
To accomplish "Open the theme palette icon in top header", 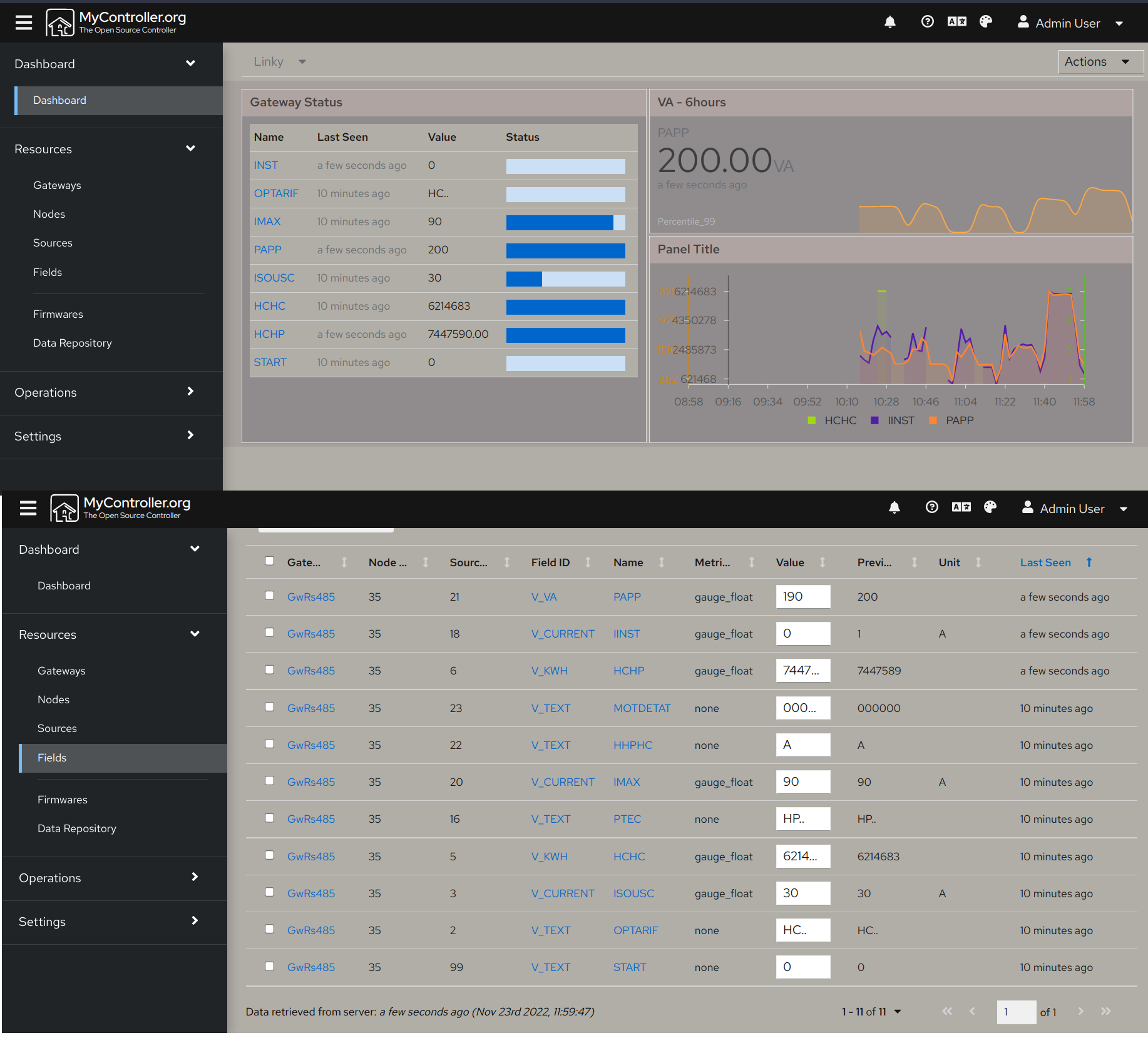I will click(x=986, y=22).
